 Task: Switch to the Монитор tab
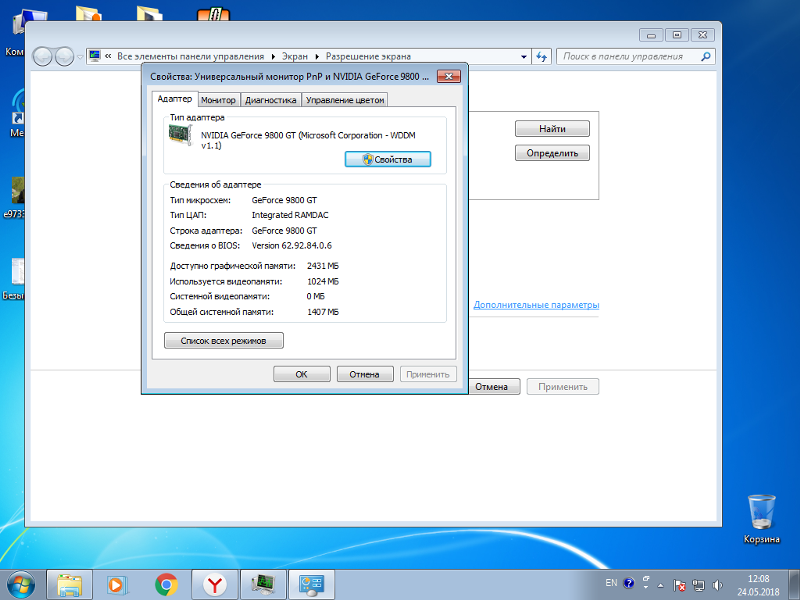[x=218, y=100]
